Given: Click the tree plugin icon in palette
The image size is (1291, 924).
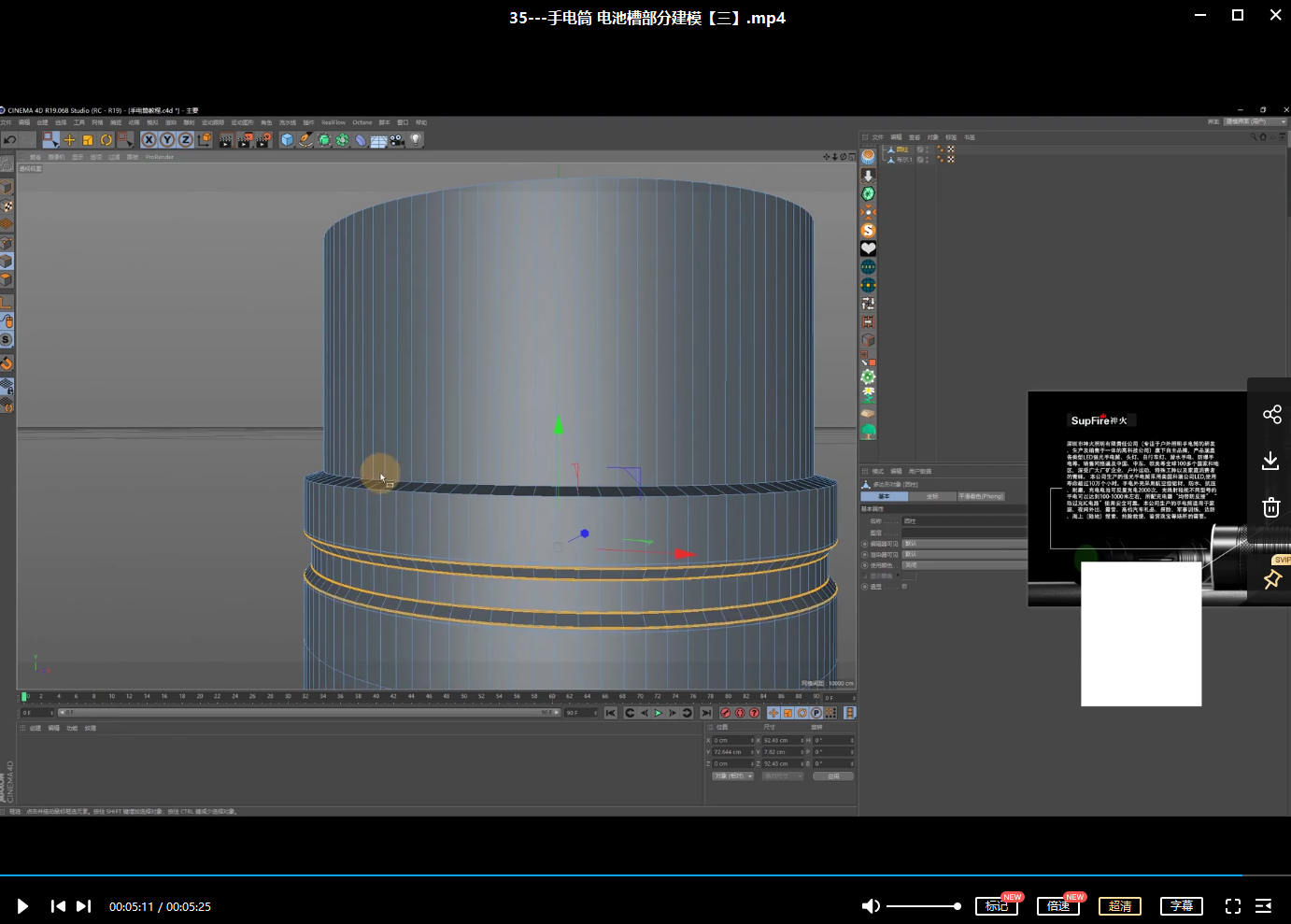Looking at the screenshot, I should pyautogui.click(x=868, y=431).
